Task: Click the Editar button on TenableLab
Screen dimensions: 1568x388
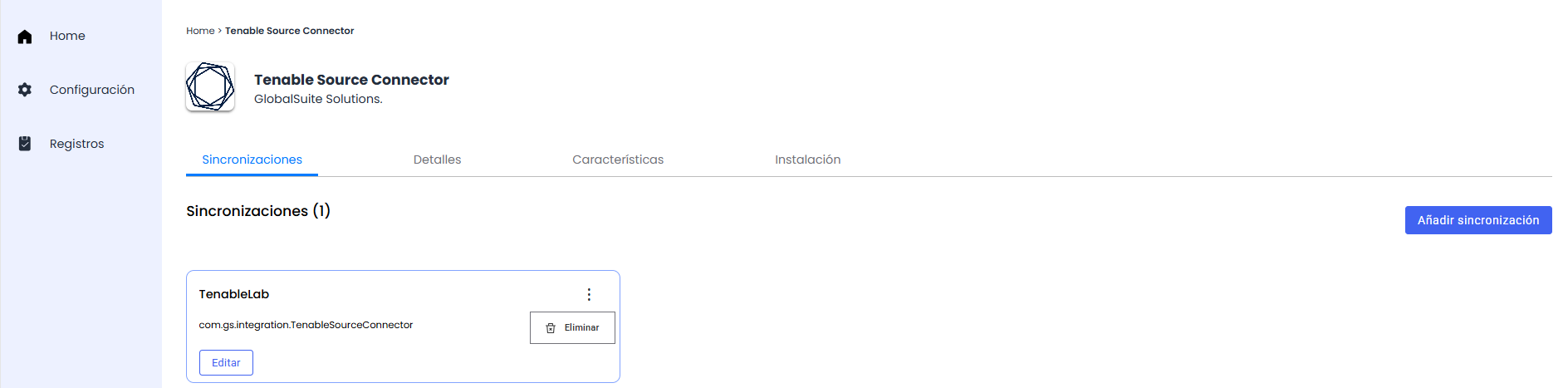Action: click(226, 363)
